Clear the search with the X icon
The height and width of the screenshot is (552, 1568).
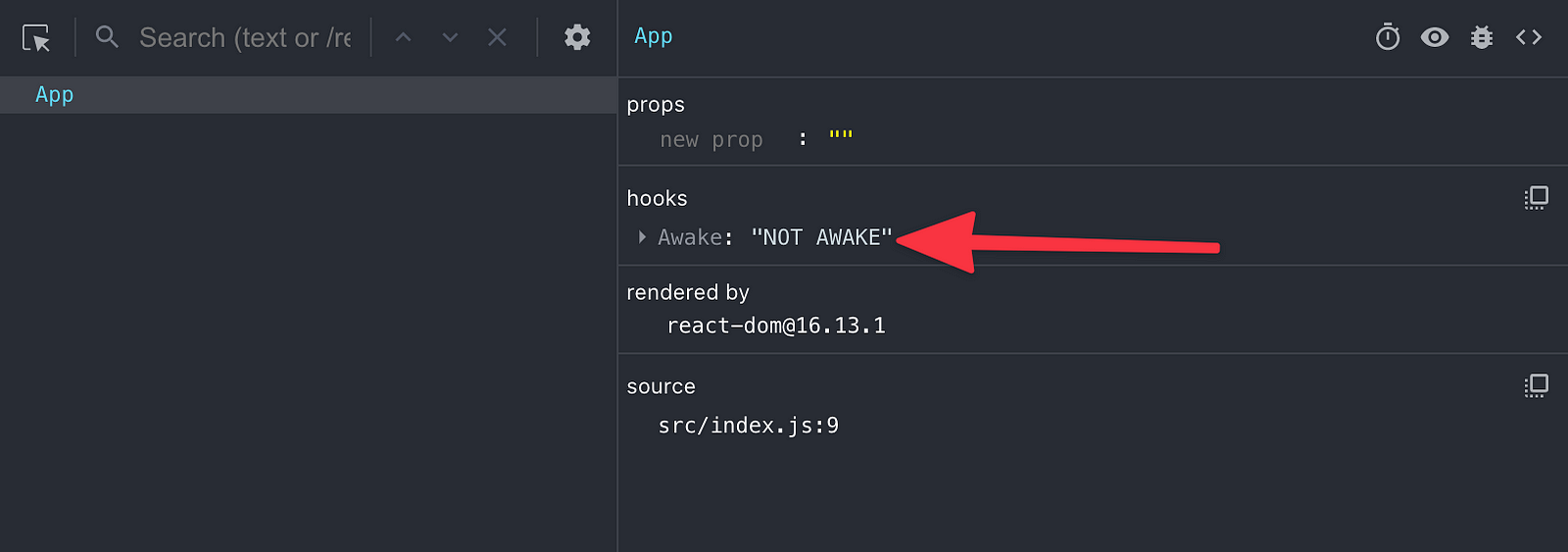click(497, 37)
